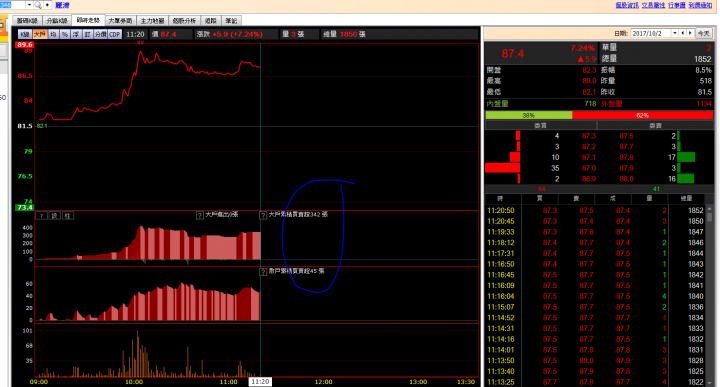Select the 11:20:45 trade row
The image size is (720, 387).
(595, 221)
